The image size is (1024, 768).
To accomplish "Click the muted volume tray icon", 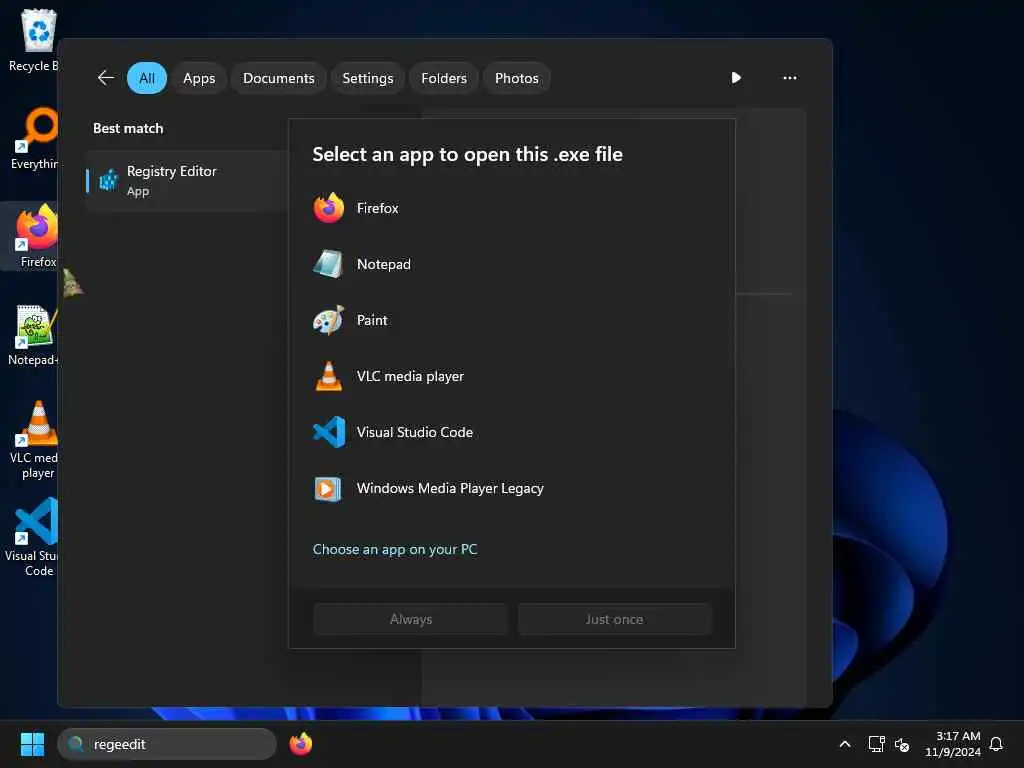I will pyautogui.click(x=902, y=744).
